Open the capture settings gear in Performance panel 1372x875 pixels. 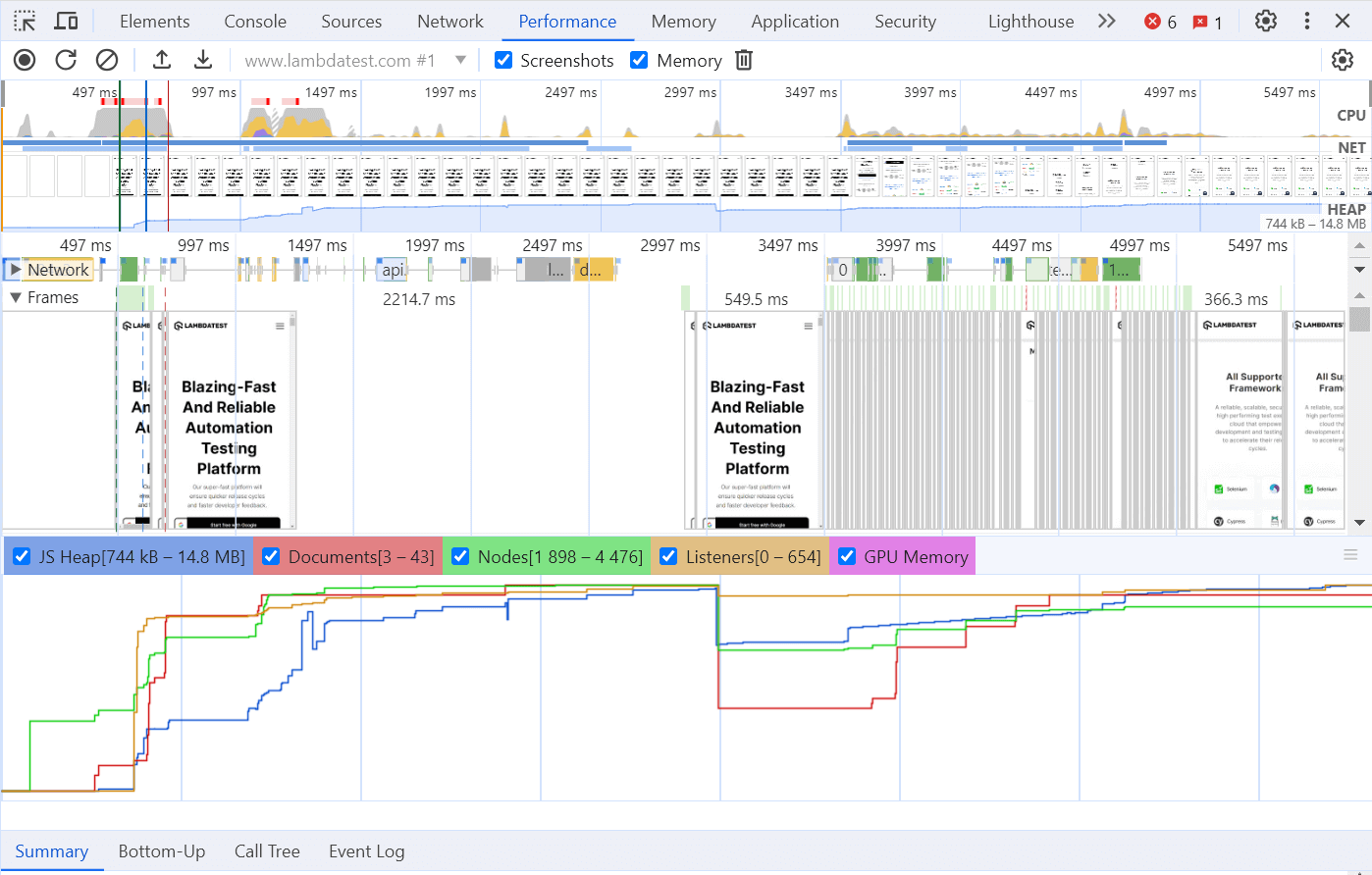tap(1342, 60)
